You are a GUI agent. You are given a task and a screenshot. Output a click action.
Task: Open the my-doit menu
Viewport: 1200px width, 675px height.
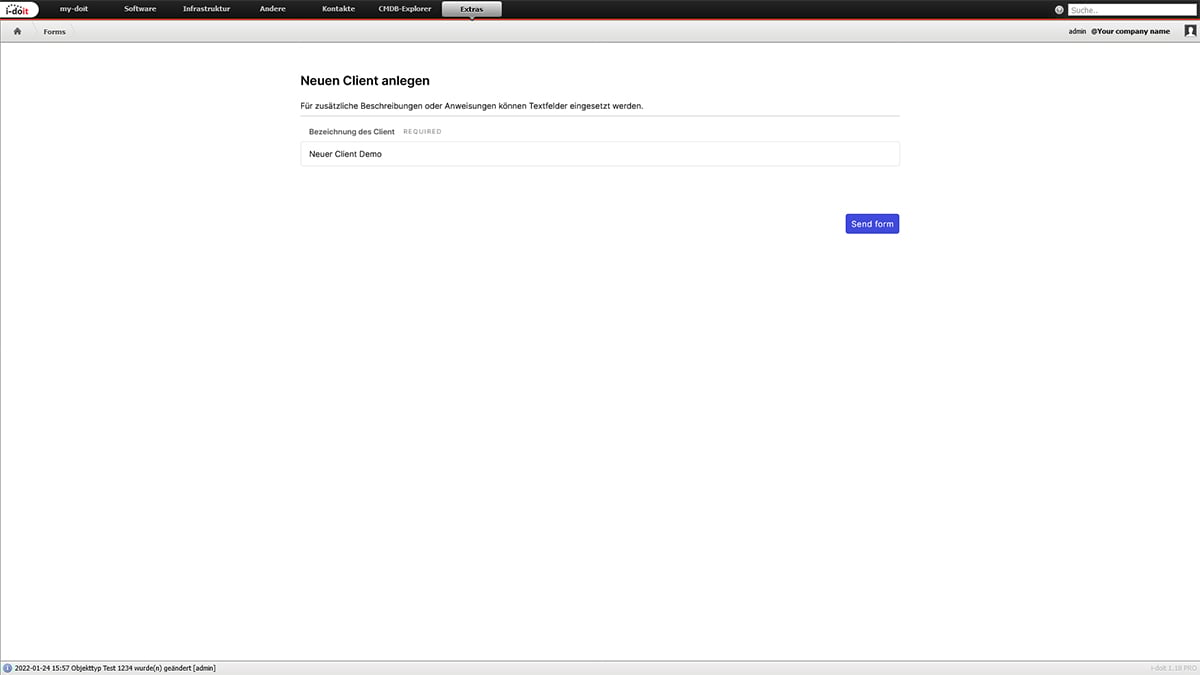(74, 9)
